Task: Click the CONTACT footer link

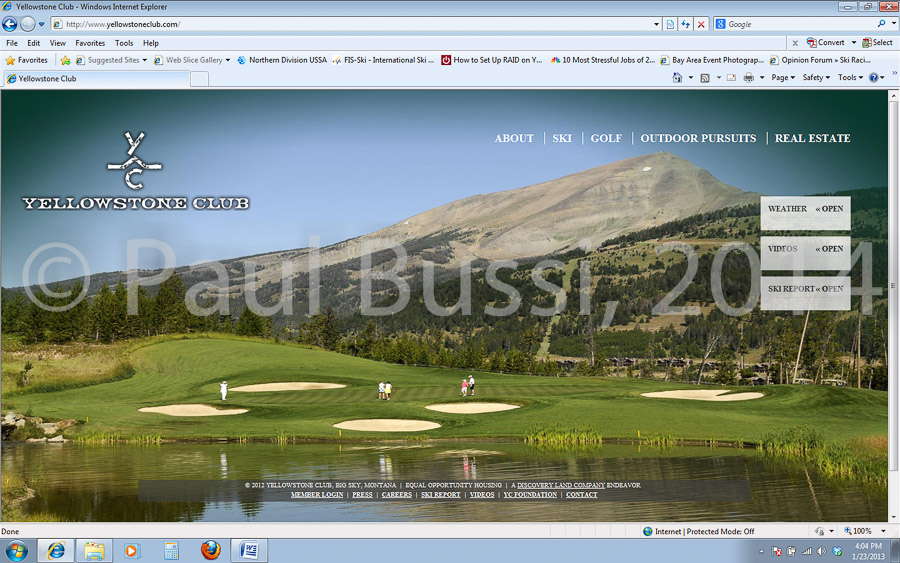Action: (581, 495)
